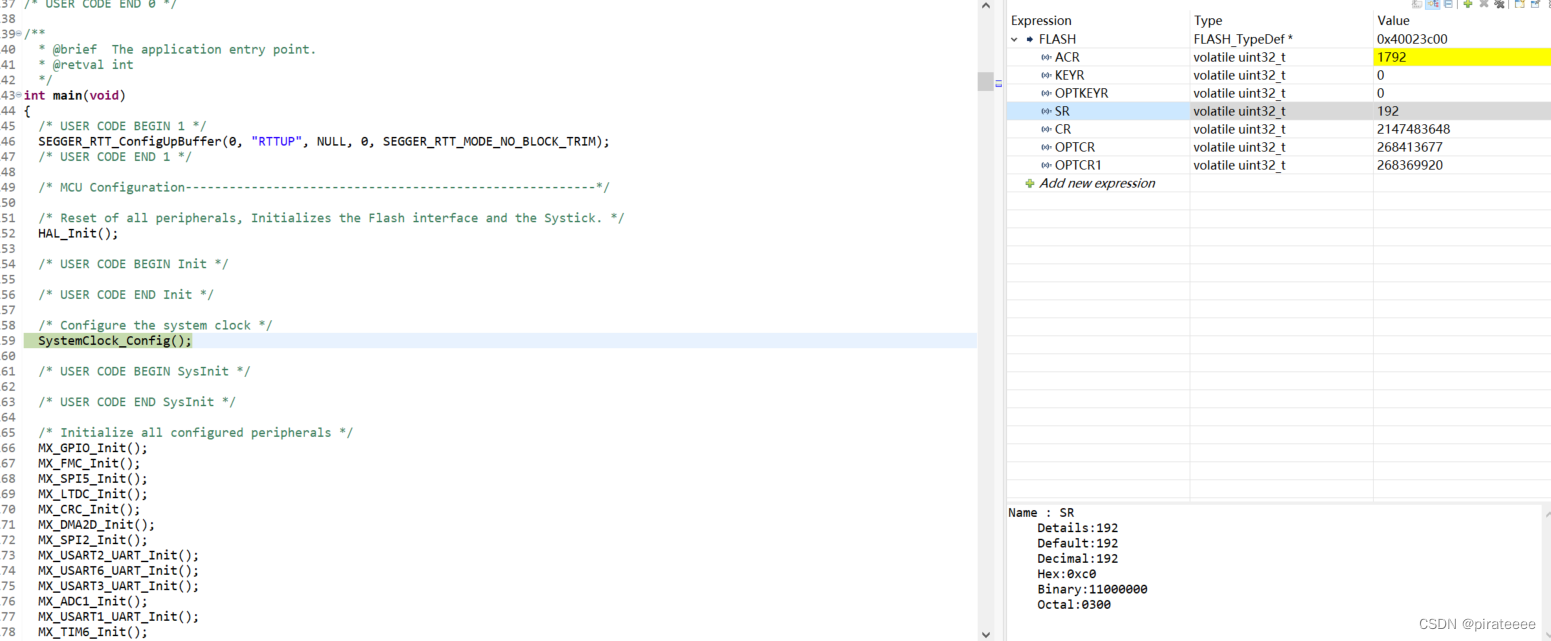Minimize the Expressions view via its minimize icon

click(1518, 4)
